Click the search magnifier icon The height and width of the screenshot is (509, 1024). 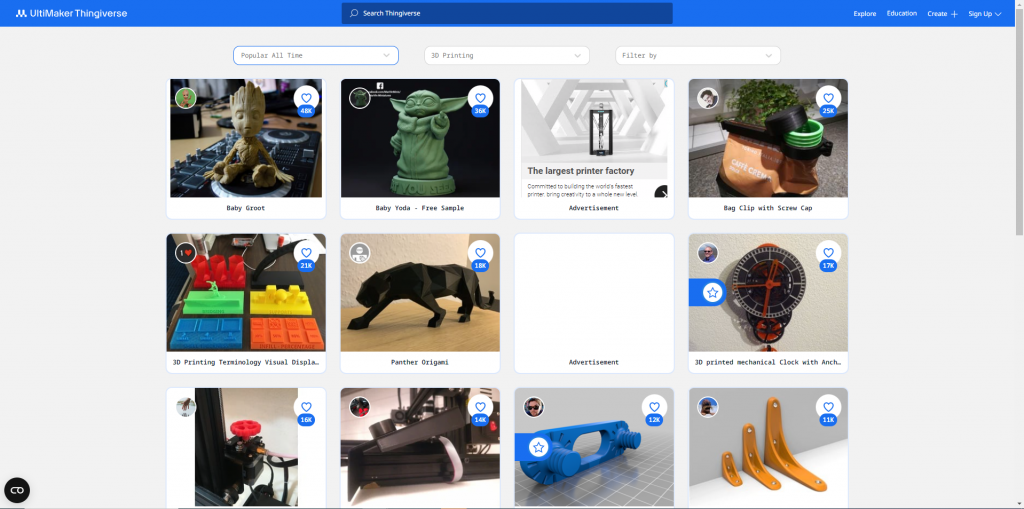click(354, 13)
